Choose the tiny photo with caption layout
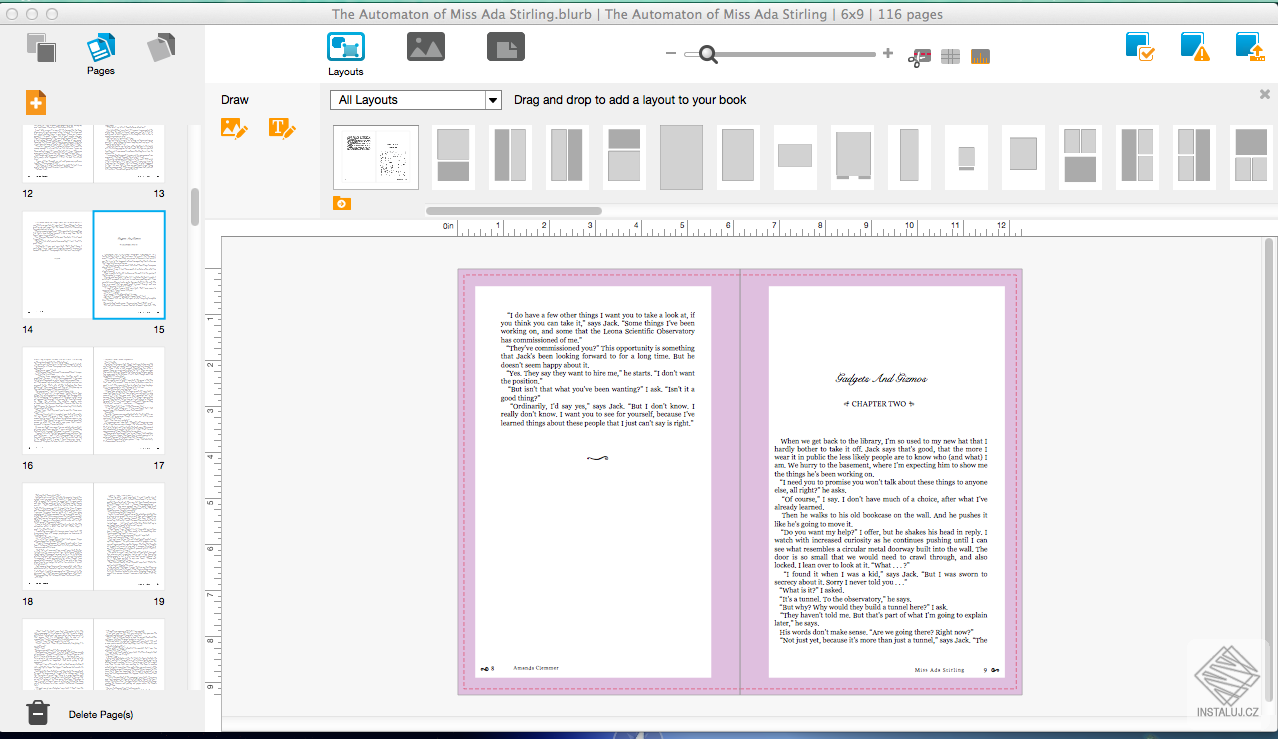The width and height of the screenshot is (1278, 739). tap(966, 157)
